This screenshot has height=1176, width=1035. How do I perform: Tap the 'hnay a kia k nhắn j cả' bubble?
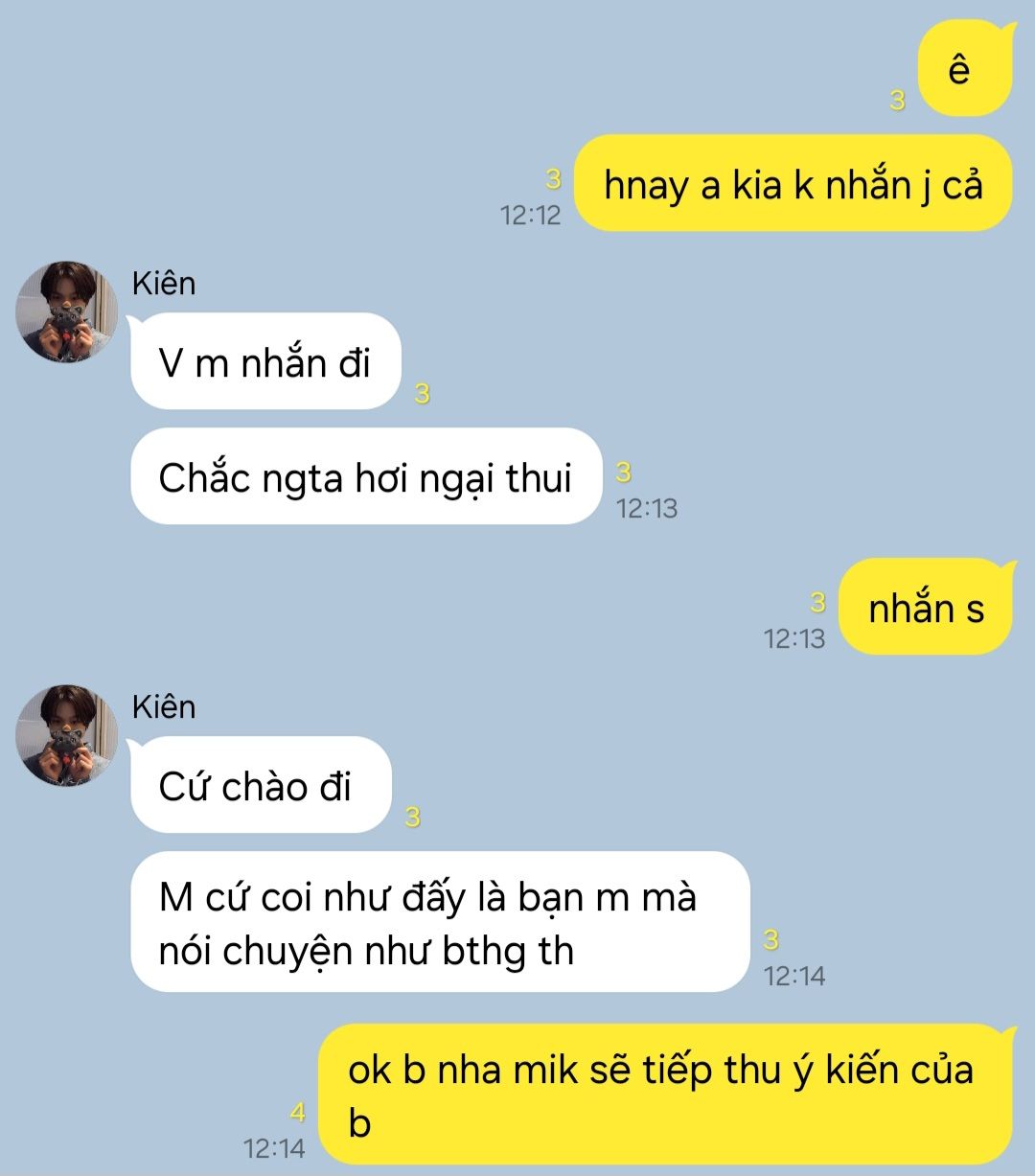point(793,184)
